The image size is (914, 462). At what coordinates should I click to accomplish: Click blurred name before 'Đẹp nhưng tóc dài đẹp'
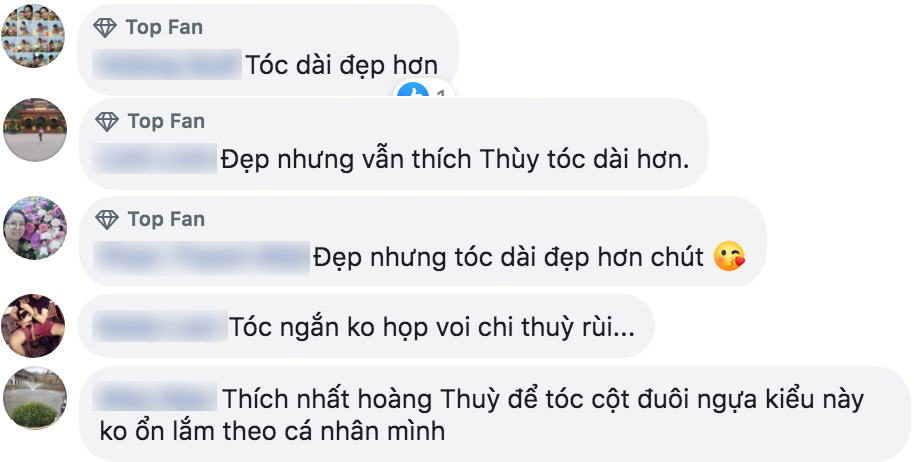pos(201,257)
